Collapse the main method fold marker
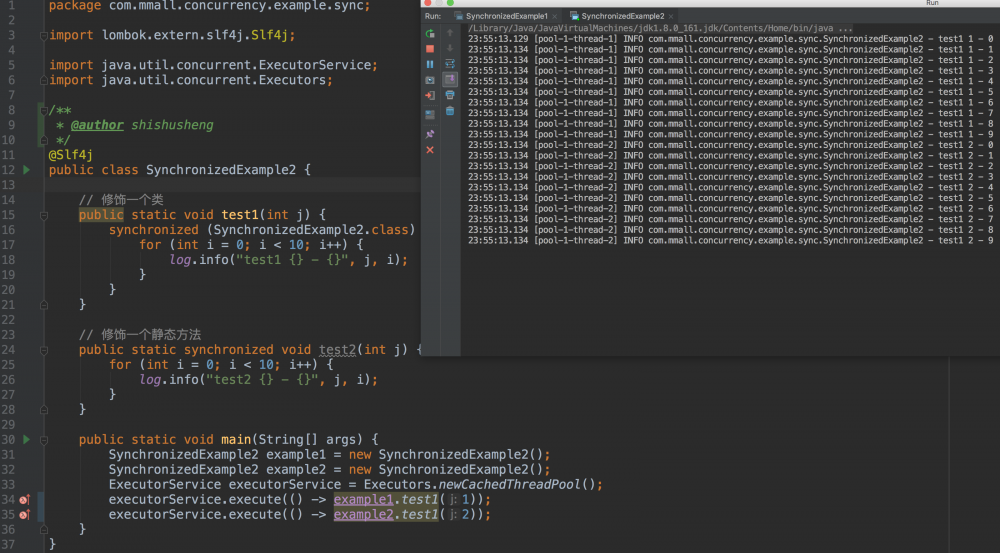The width and height of the screenshot is (1000, 553). point(42,440)
